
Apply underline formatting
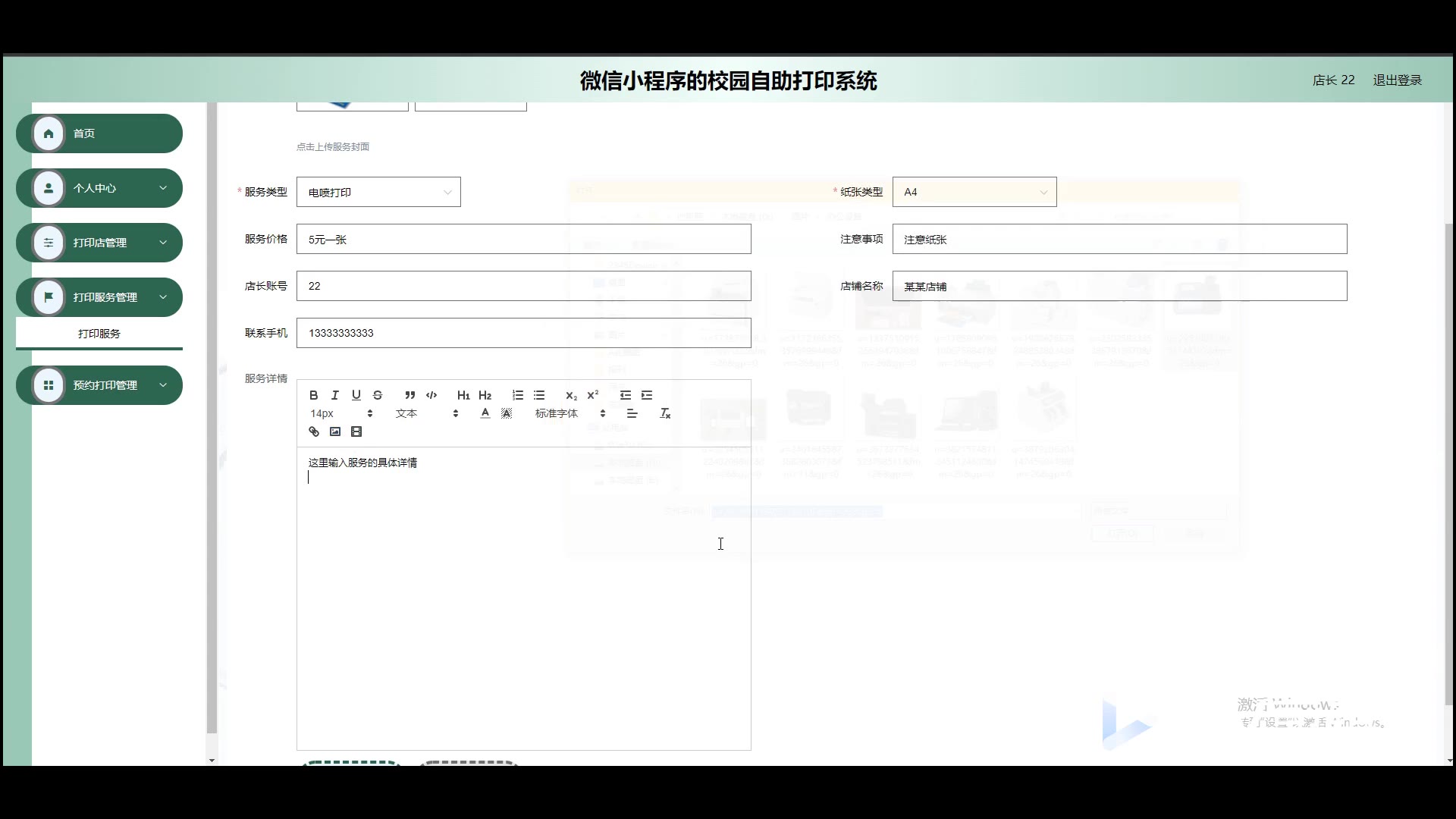click(x=356, y=395)
